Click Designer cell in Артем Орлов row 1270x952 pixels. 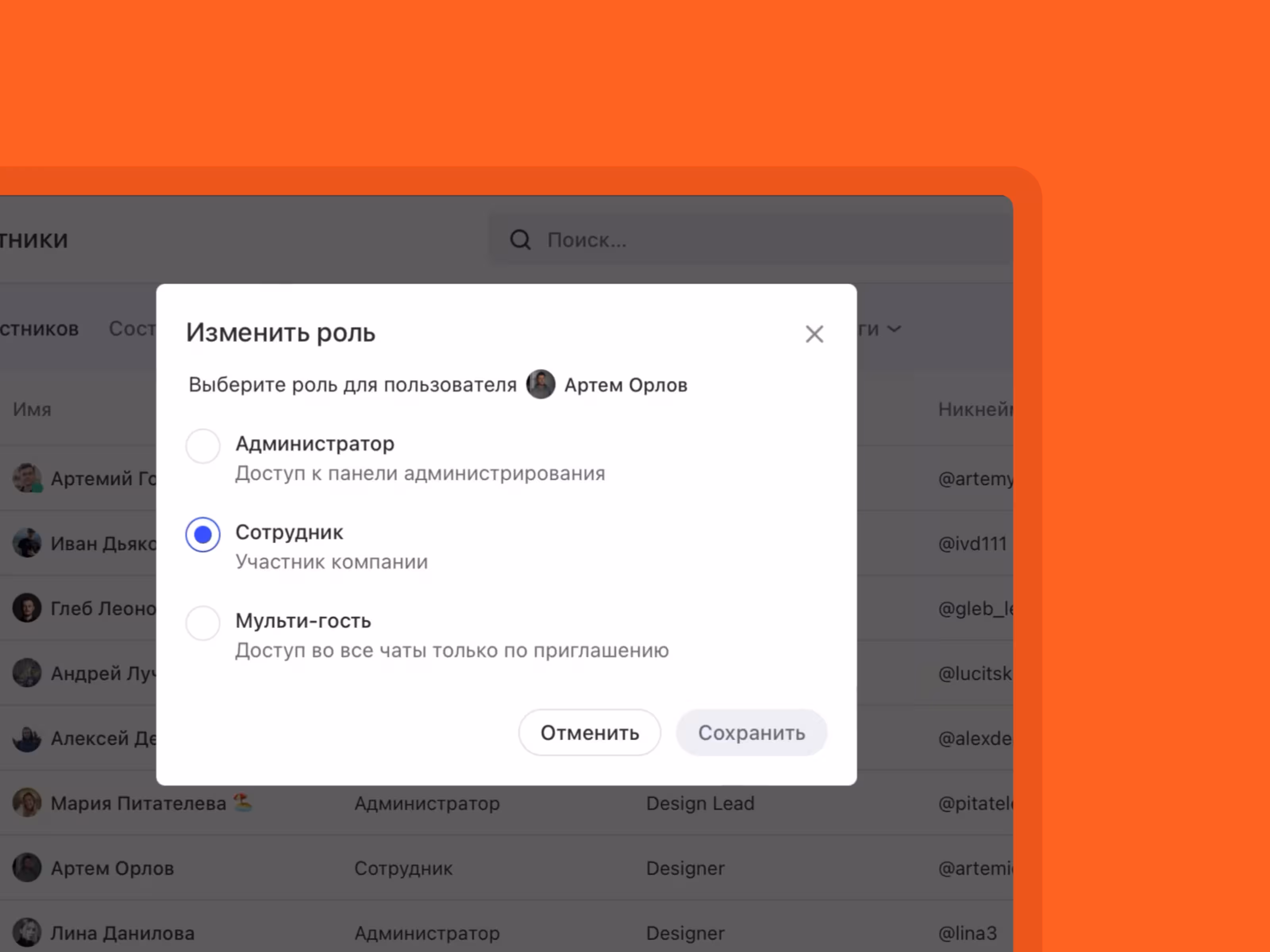click(685, 868)
